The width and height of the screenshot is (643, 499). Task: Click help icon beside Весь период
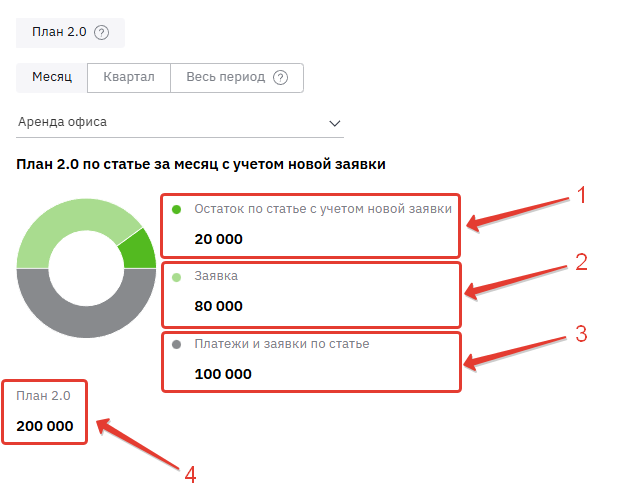tap(281, 78)
